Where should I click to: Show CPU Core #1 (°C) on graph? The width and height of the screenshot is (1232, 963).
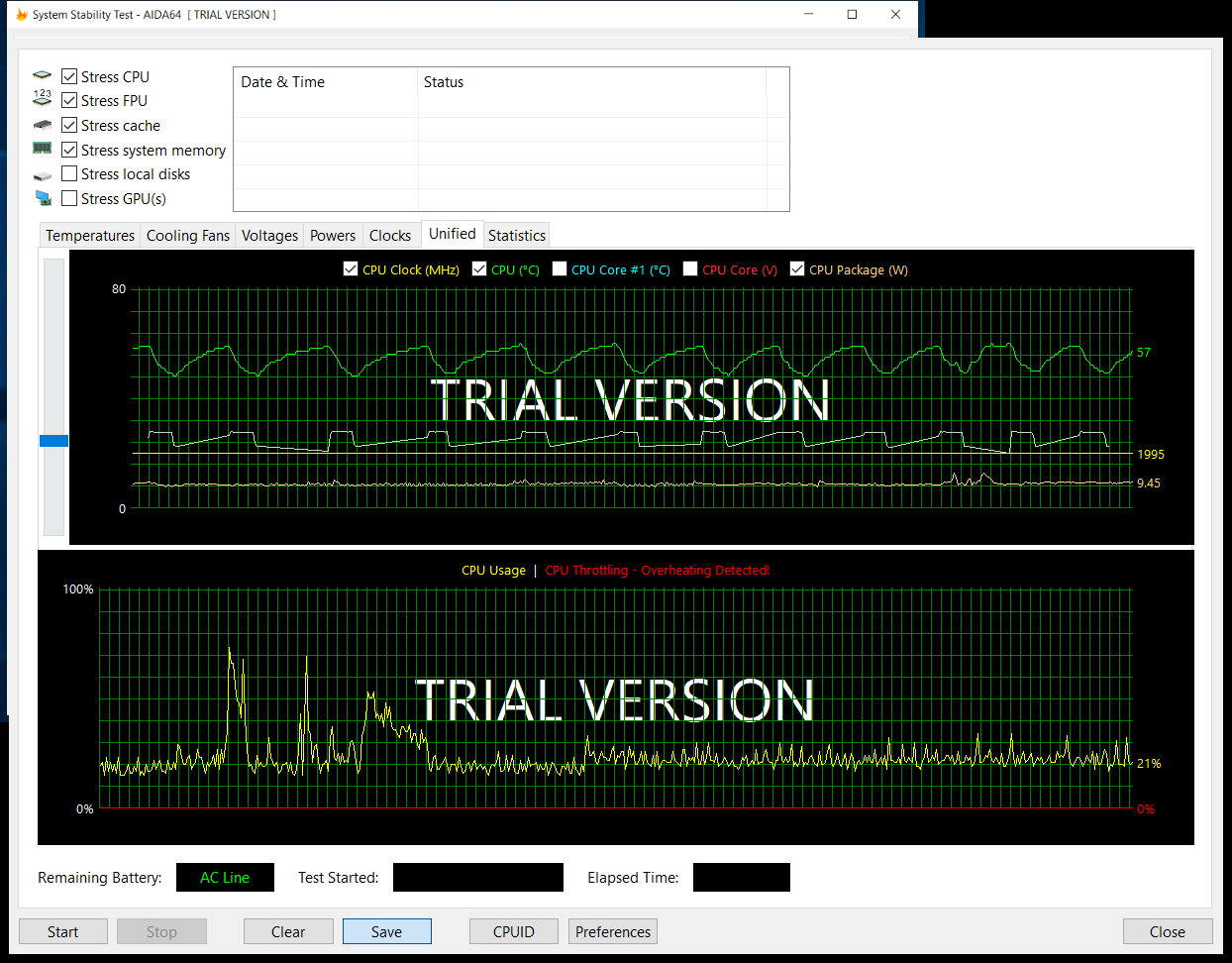tap(560, 268)
